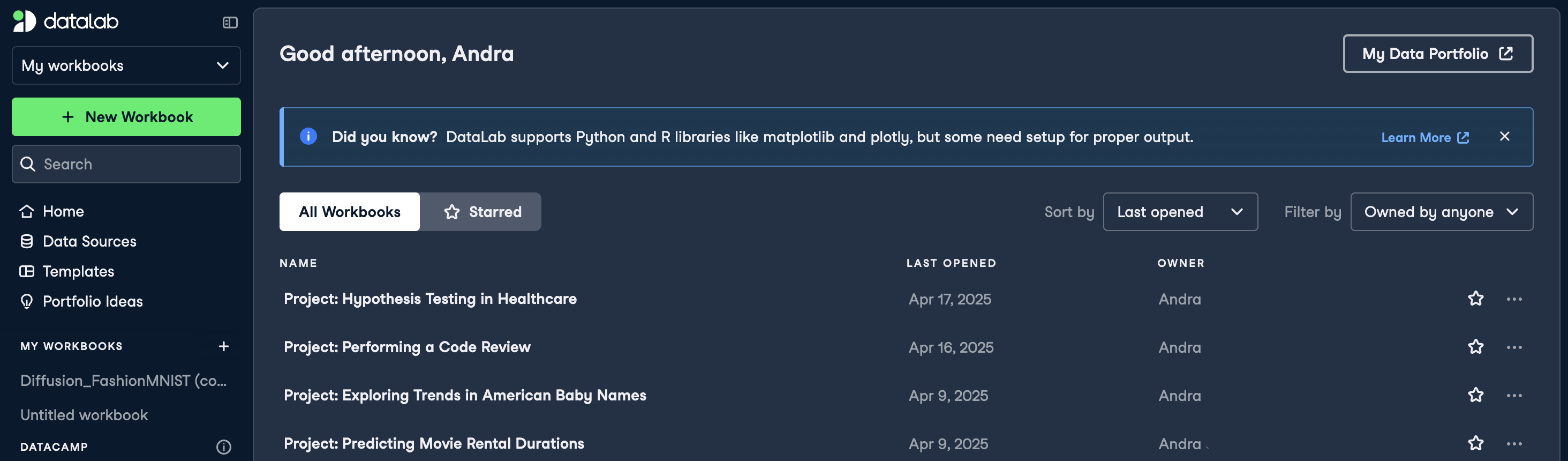
Task: Add a workbook with My Workbooks plus icon
Action: [x=223, y=346]
